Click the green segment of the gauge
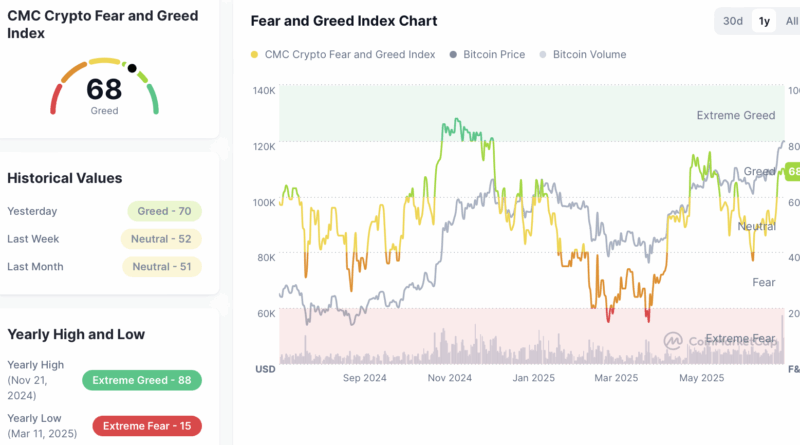The width and height of the screenshot is (800, 445). point(152,98)
